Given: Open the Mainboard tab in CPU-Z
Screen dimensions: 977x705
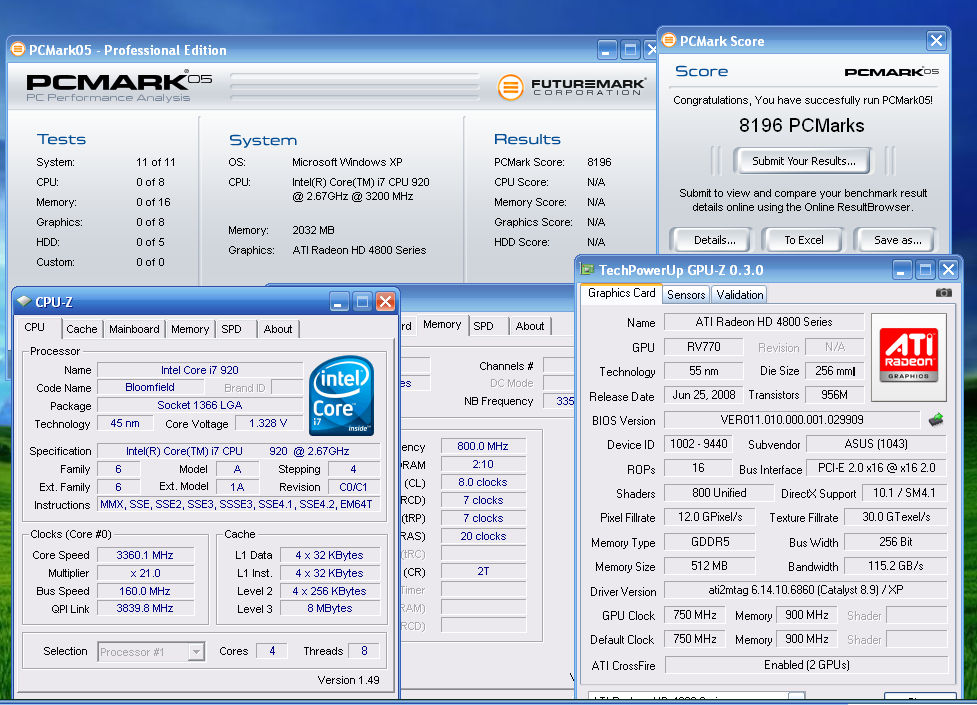Looking at the screenshot, I should click(x=134, y=329).
